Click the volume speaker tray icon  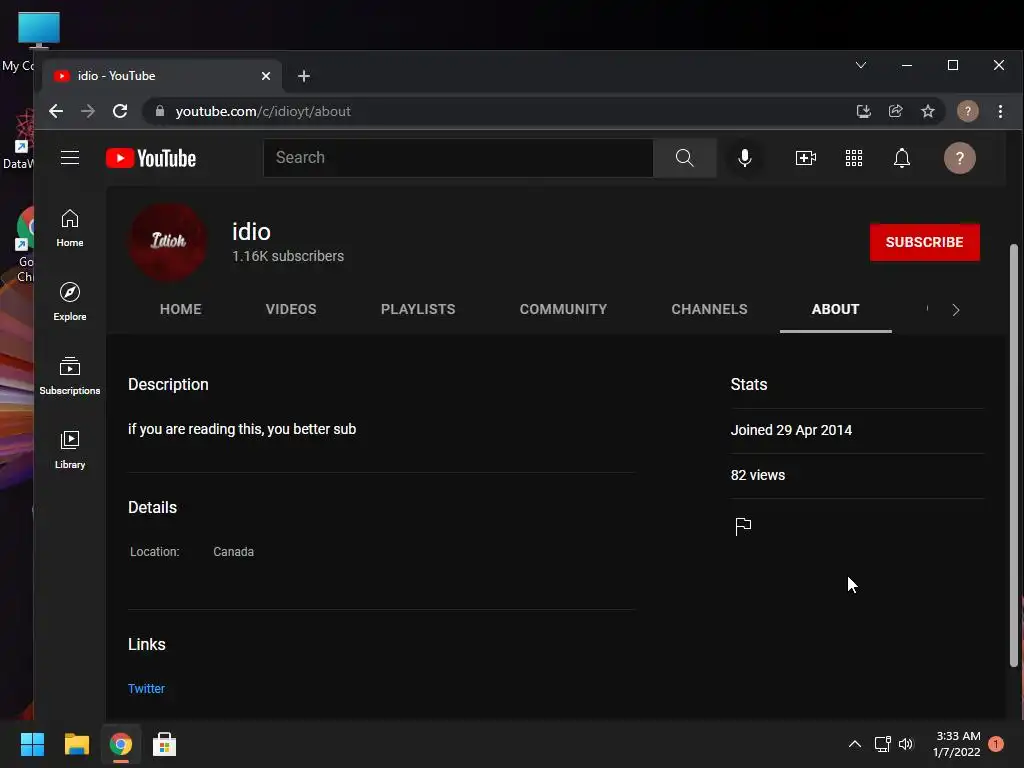coord(906,744)
